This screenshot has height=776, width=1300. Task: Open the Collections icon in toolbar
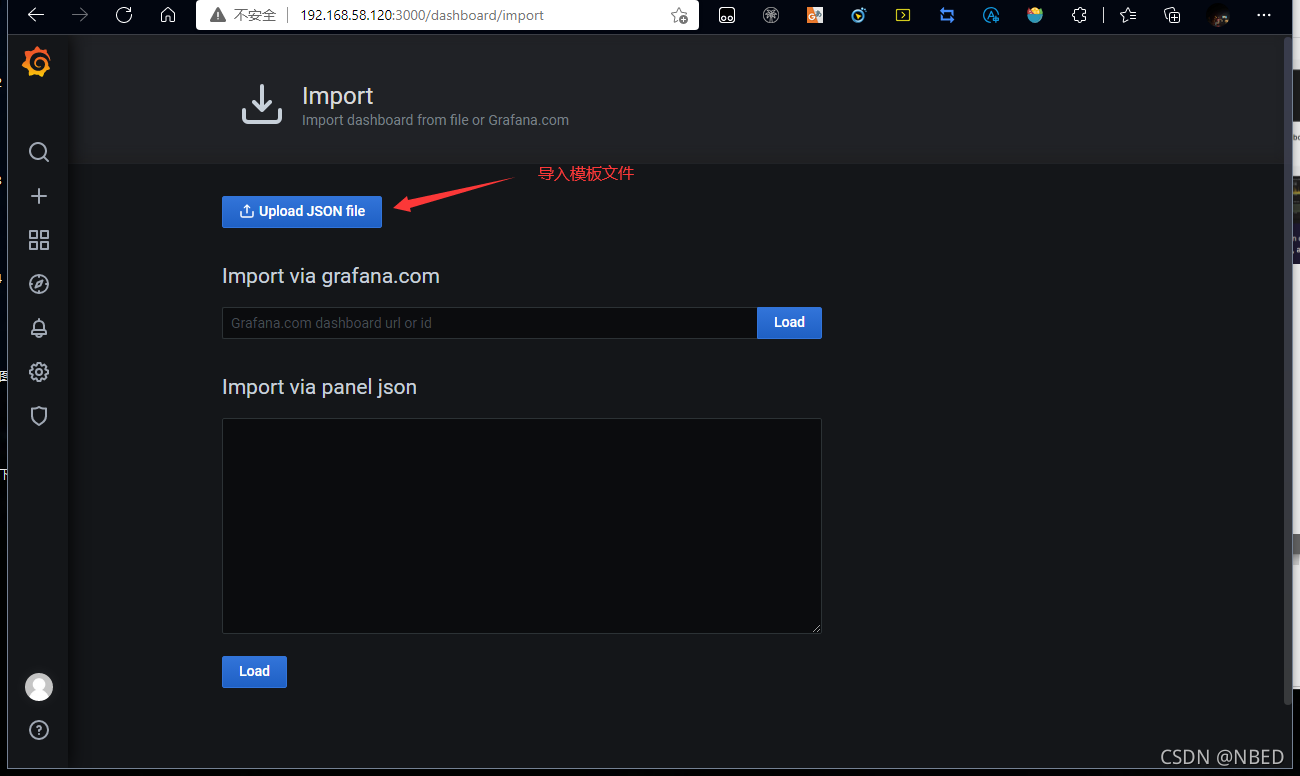click(x=1173, y=15)
